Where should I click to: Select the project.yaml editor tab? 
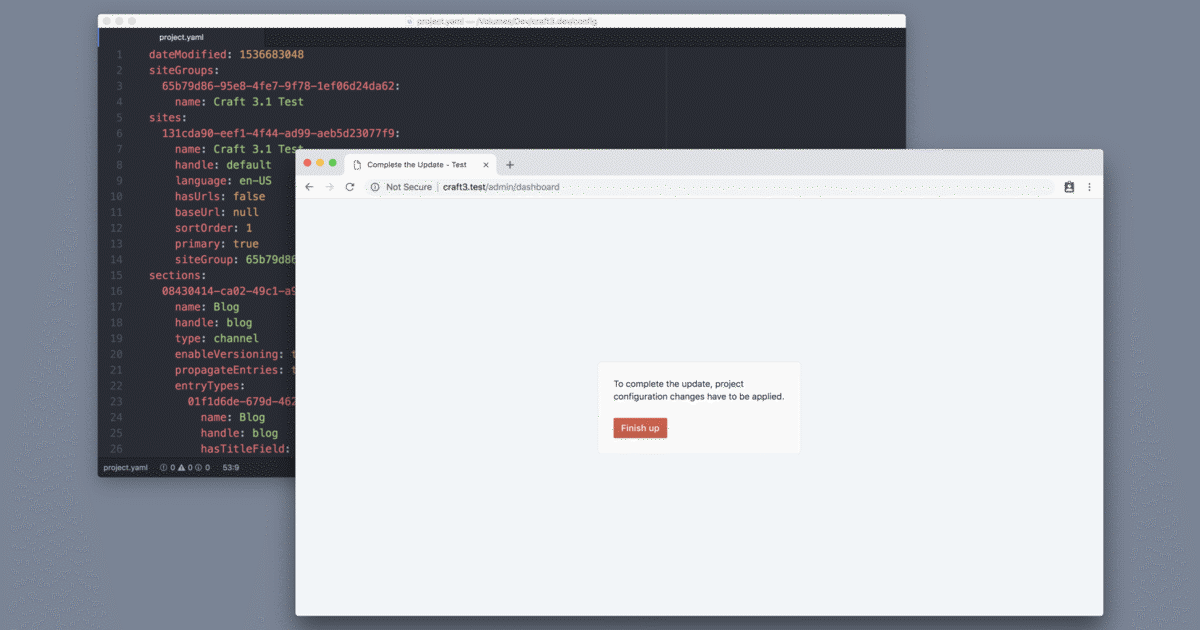(x=181, y=37)
